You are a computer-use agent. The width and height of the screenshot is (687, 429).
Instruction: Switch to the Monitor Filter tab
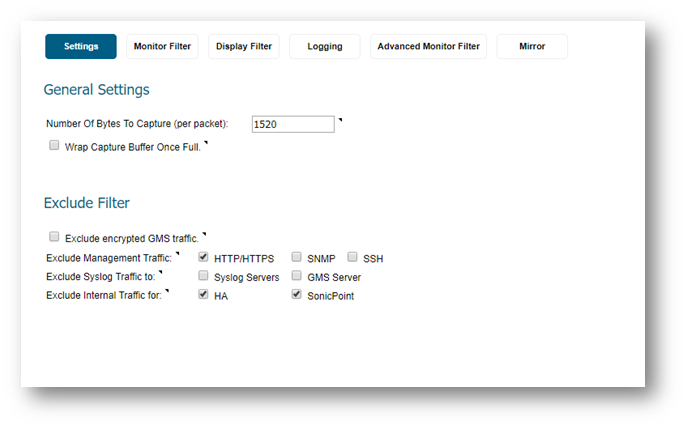(162, 46)
